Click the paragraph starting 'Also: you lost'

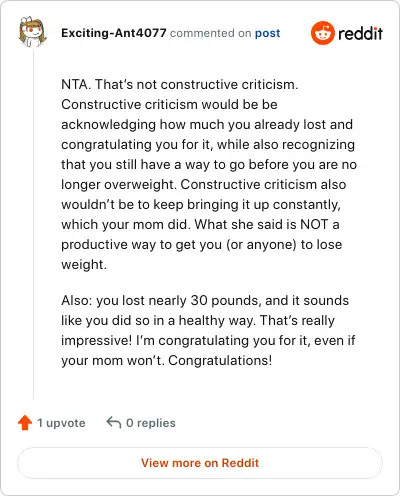pos(208,330)
